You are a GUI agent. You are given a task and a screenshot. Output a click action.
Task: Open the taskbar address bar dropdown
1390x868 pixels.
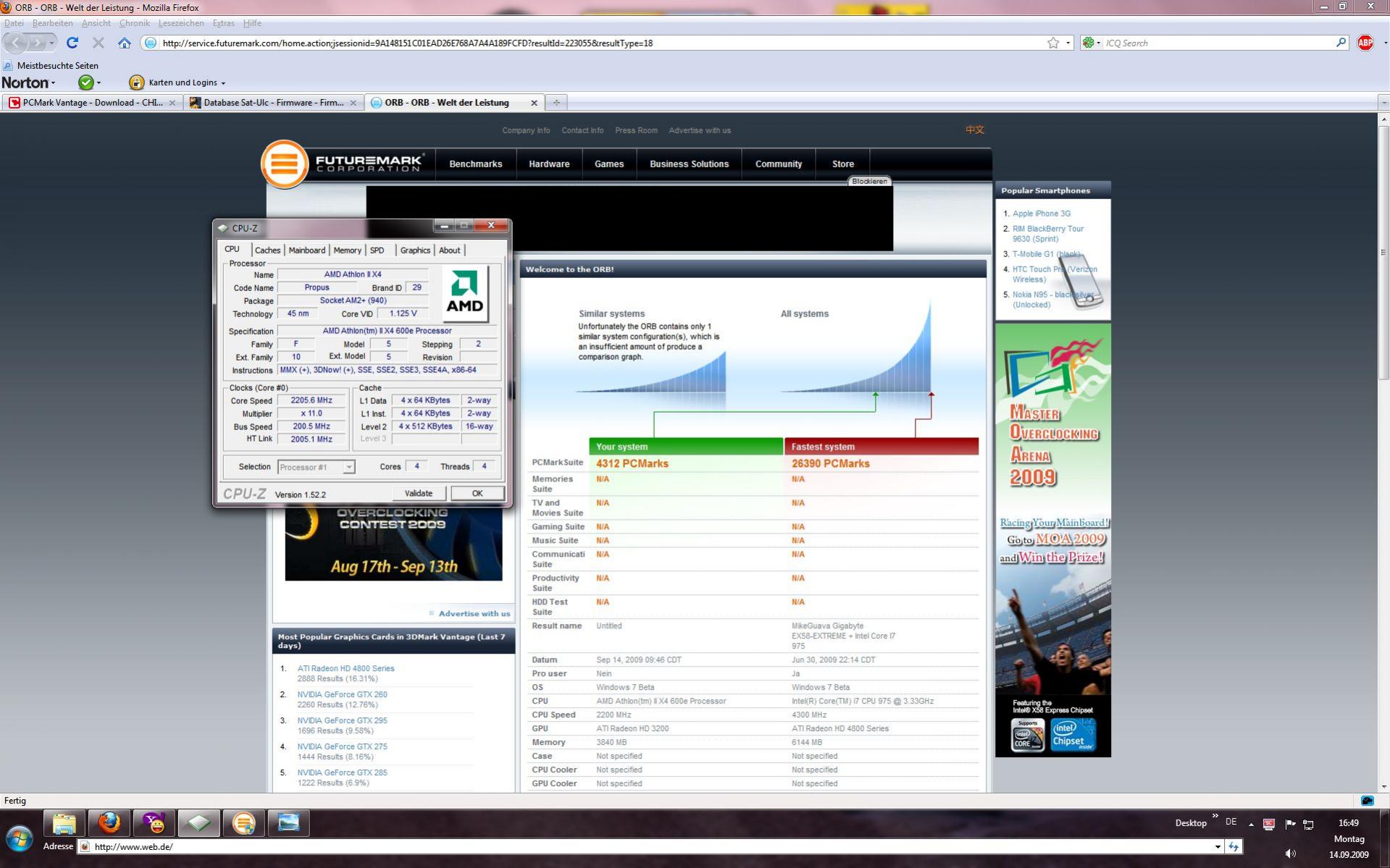[1218, 846]
